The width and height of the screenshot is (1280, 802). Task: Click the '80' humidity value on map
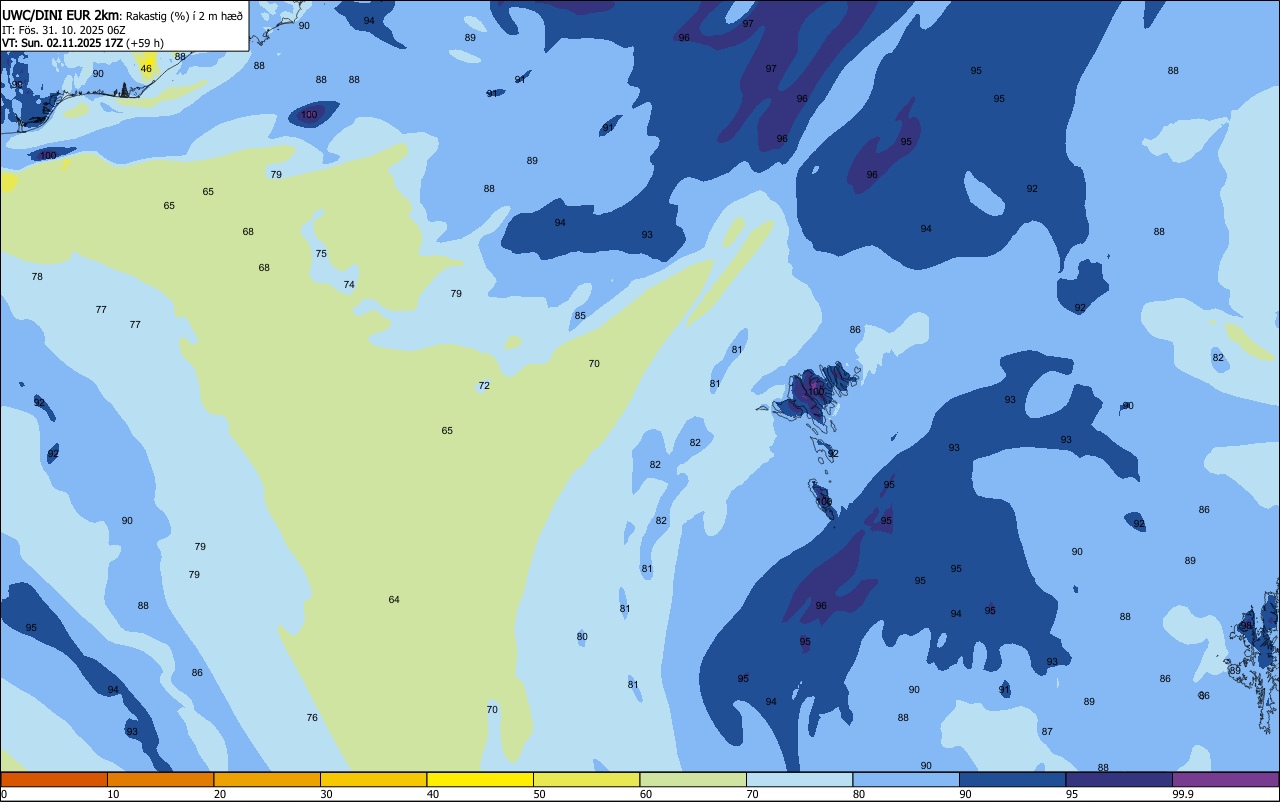pos(582,637)
